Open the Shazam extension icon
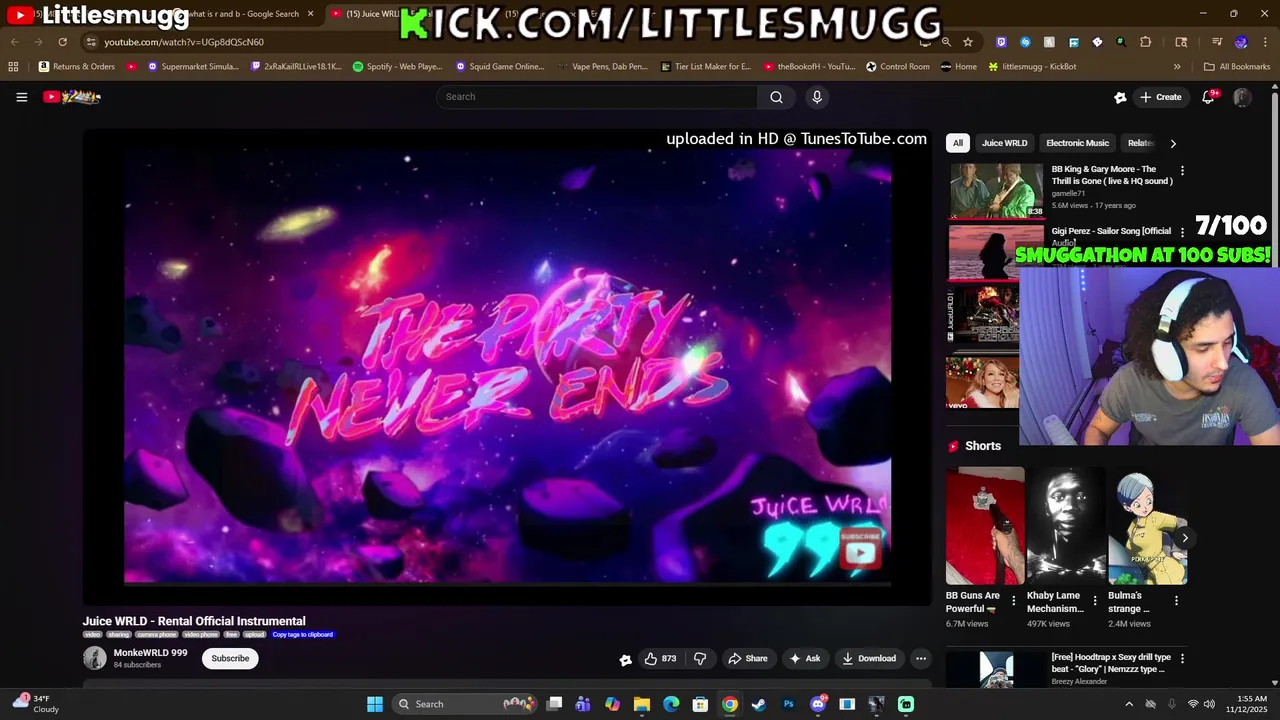Viewport: 1280px width, 720px height. [1025, 42]
